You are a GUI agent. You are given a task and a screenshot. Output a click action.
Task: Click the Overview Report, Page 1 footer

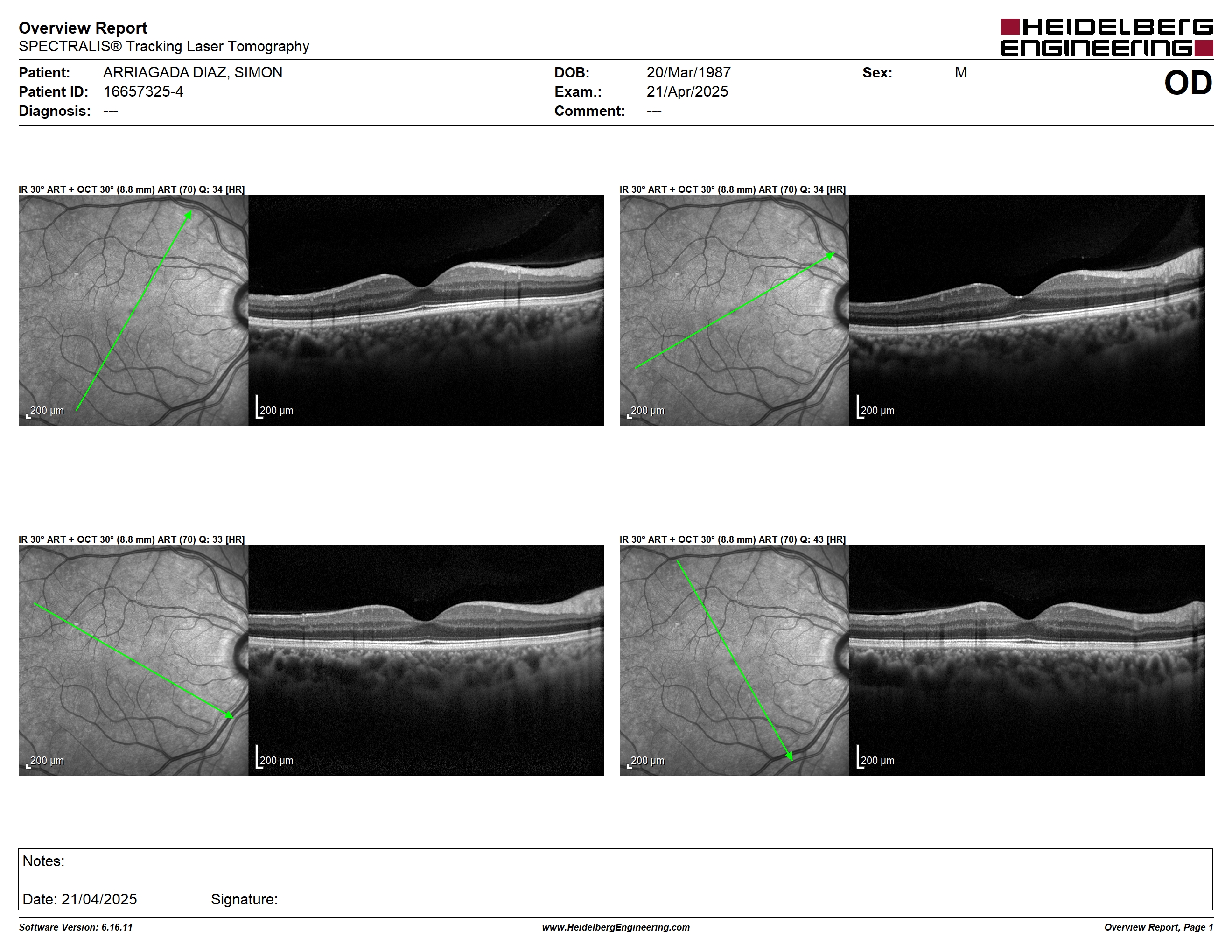click(1159, 927)
